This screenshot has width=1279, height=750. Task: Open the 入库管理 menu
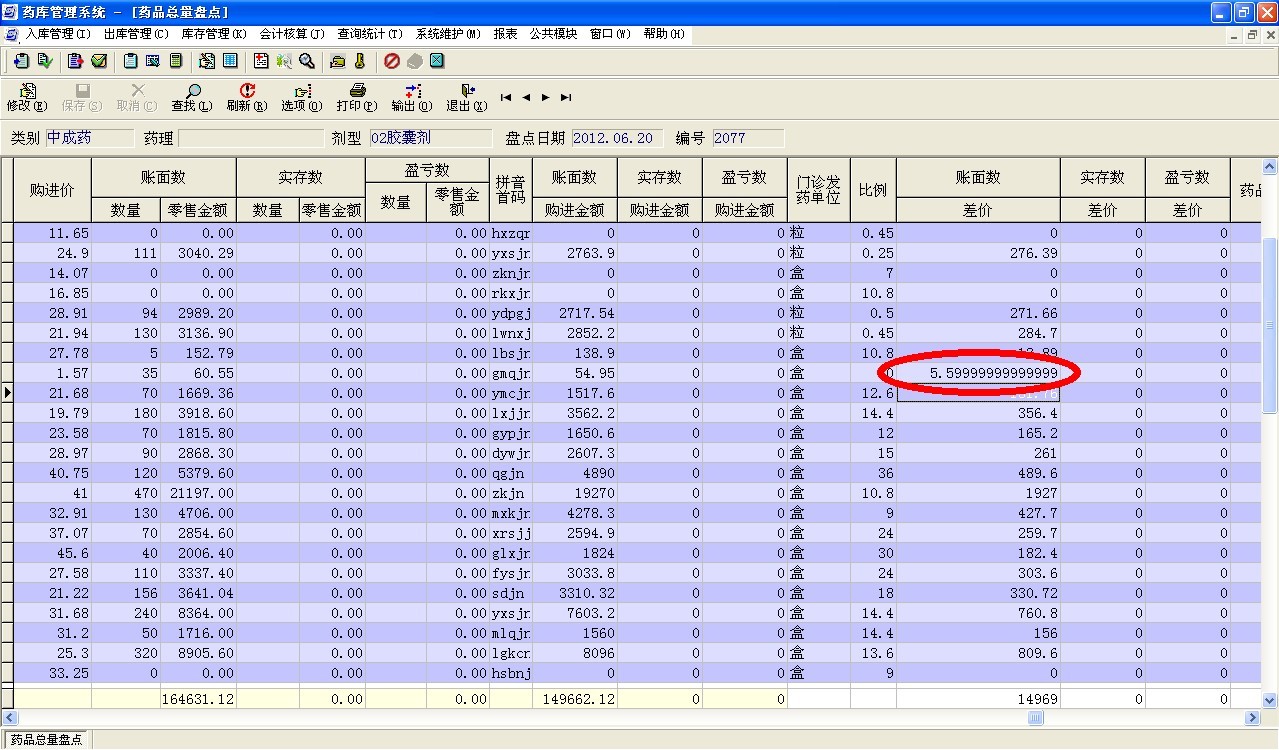56,34
